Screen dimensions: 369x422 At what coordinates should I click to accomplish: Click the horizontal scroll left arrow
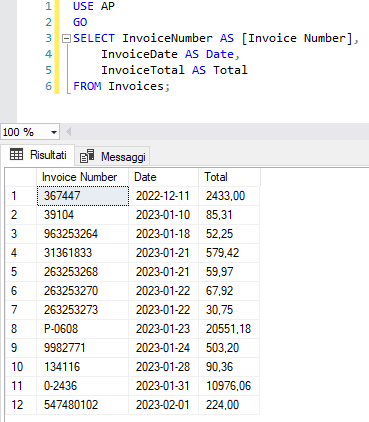coord(69,132)
